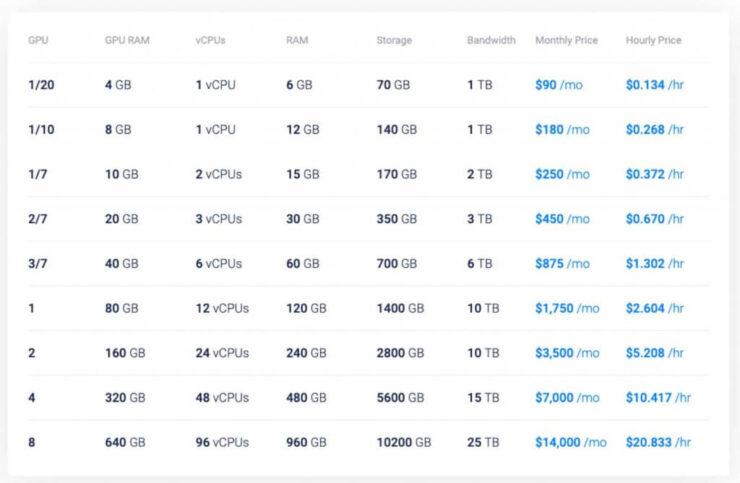Click the $5.208 /hr hourly price
The image size is (740, 483).
tap(655, 353)
